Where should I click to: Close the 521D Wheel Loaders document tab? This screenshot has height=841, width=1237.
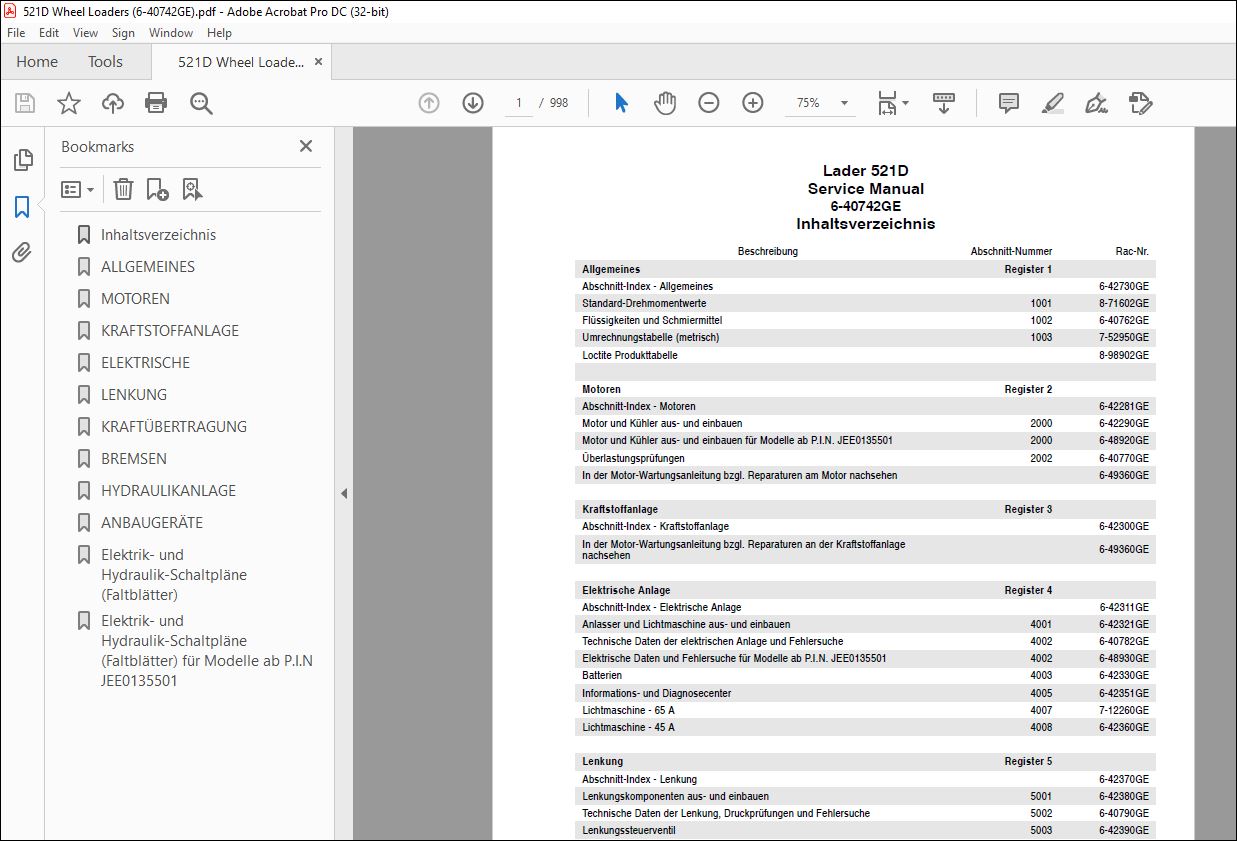(x=319, y=62)
